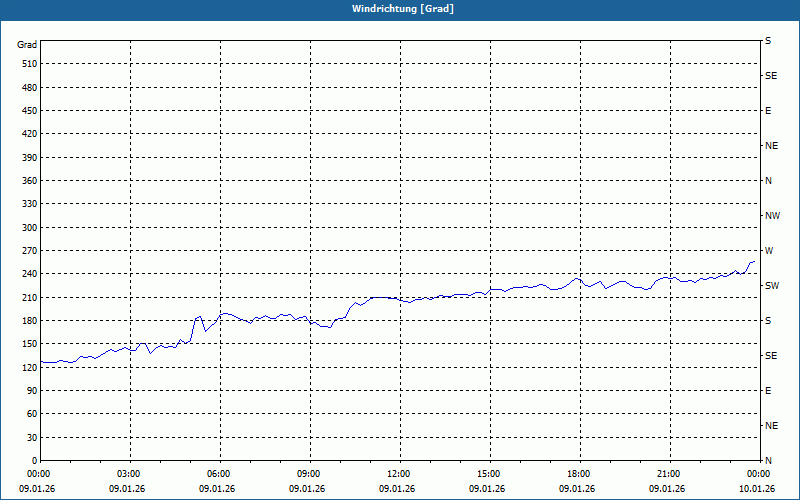
Task: Click the S compass label at the chart's top edge
Action: click(x=768, y=41)
